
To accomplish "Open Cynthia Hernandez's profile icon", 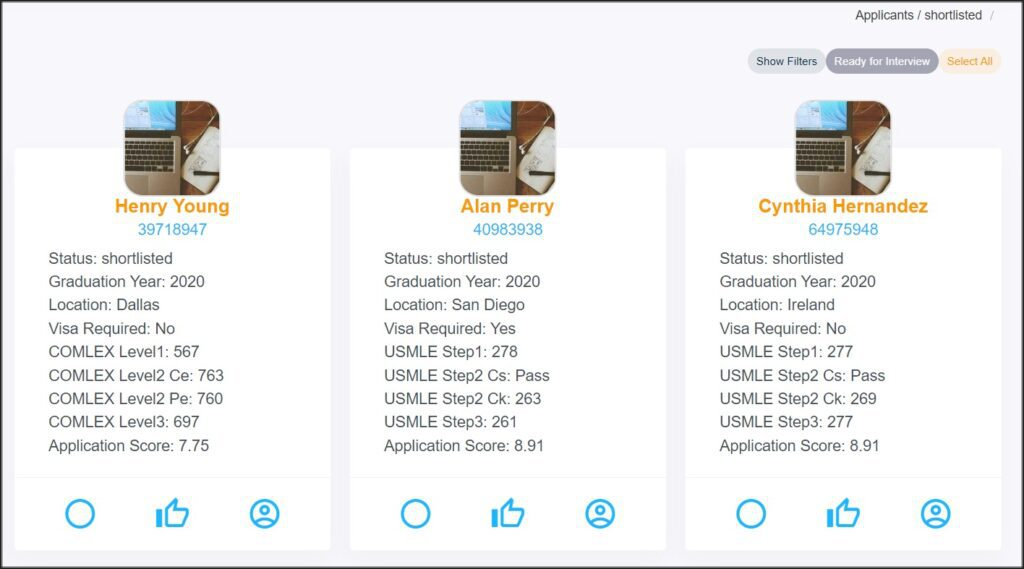I will tap(936, 513).
